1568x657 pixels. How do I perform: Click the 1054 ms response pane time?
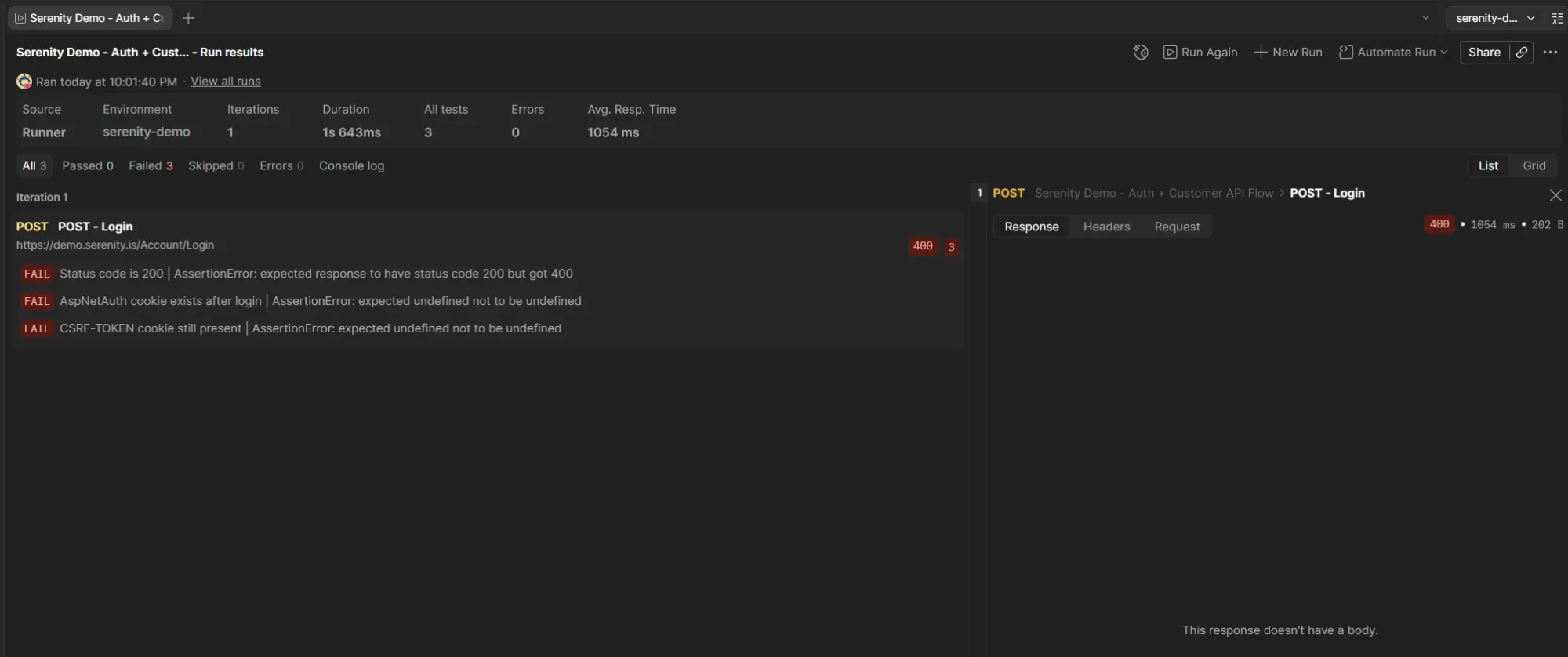tap(1493, 225)
